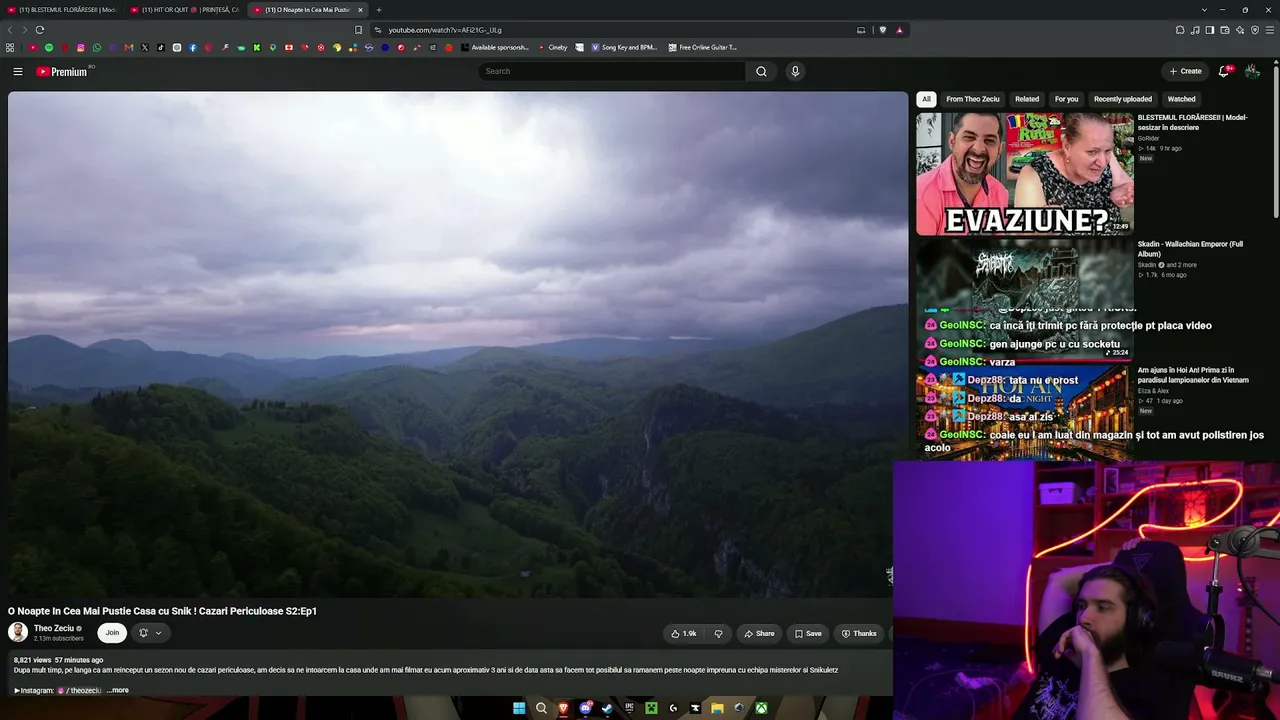Share the video

[x=760, y=633]
